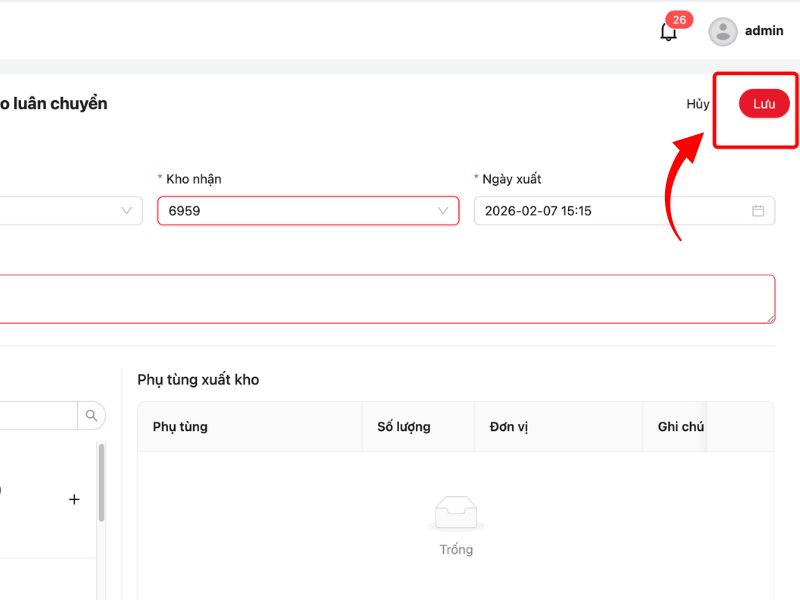Image resolution: width=800 pixels, height=600 pixels.
Task: Click the Đơn vị column header
Action: pos(509,427)
